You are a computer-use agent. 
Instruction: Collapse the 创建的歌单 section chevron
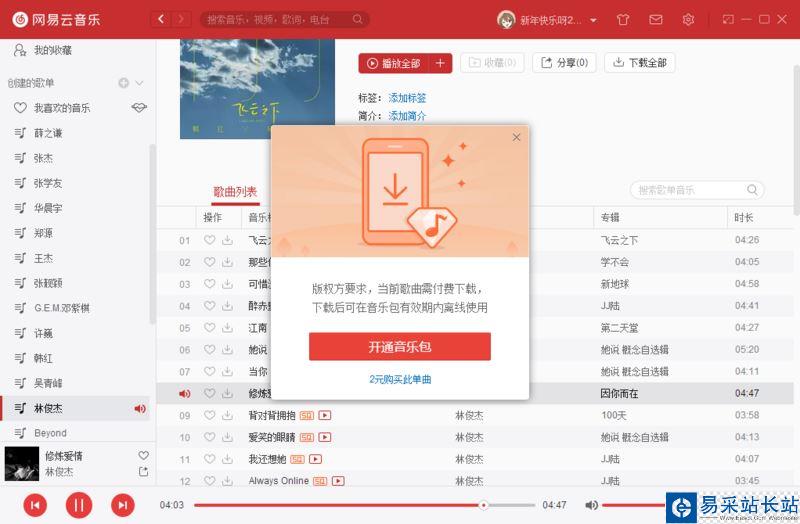coord(139,83)
